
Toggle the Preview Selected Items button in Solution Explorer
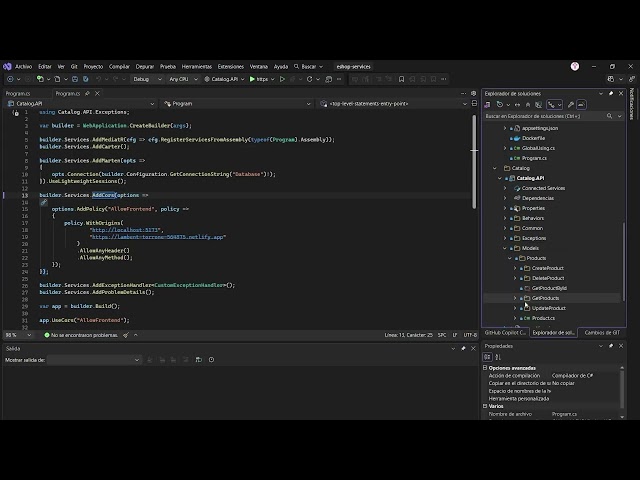coord(581,105)
